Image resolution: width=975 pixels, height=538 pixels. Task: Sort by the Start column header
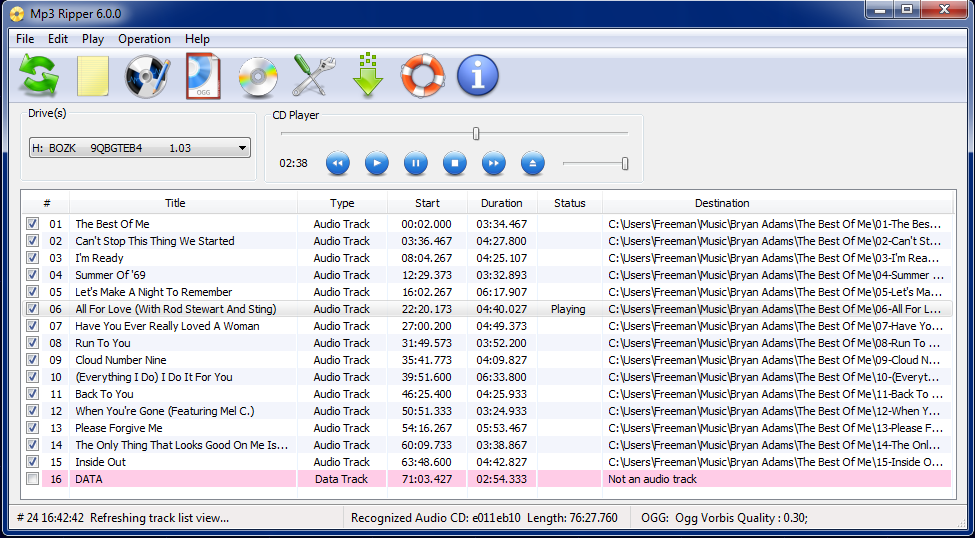[x=427, y=203]
